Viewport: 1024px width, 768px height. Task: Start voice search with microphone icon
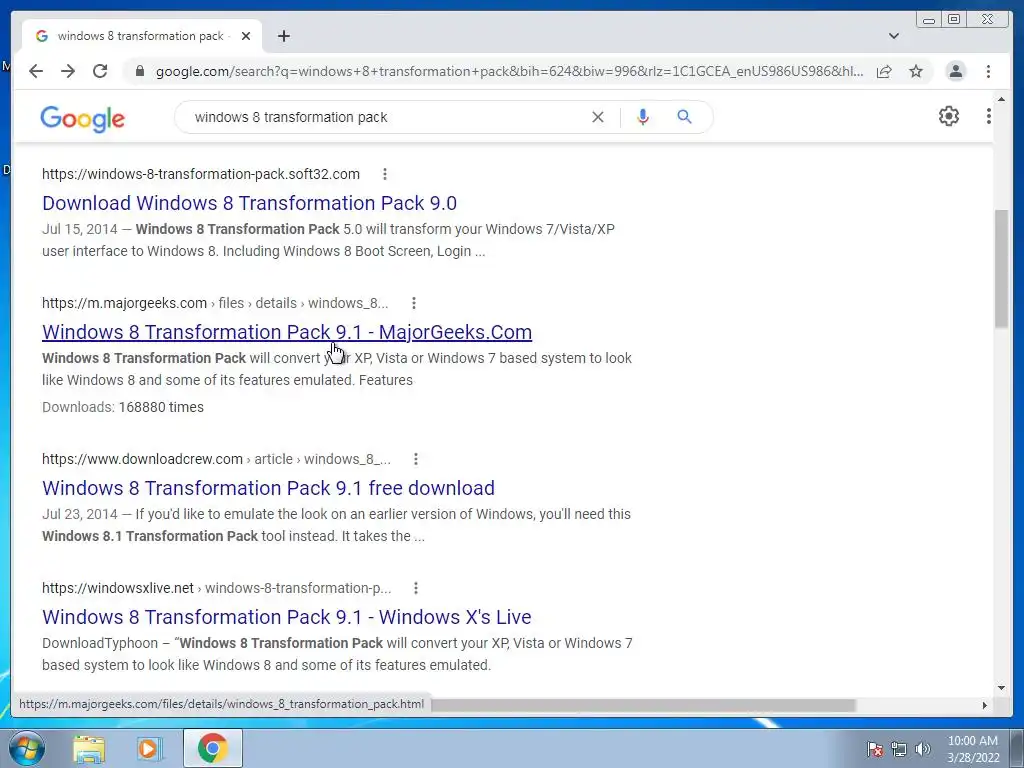pos(643,117)
